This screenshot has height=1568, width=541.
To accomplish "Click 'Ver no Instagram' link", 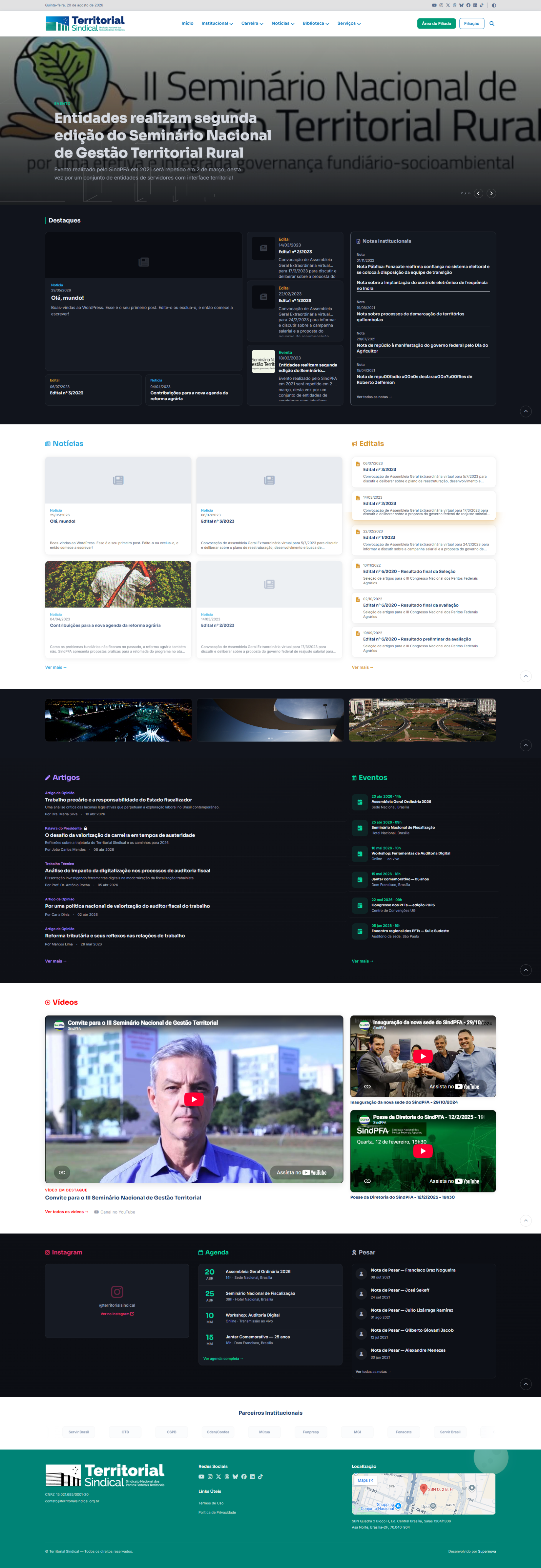I will [x=117, y=1314].
